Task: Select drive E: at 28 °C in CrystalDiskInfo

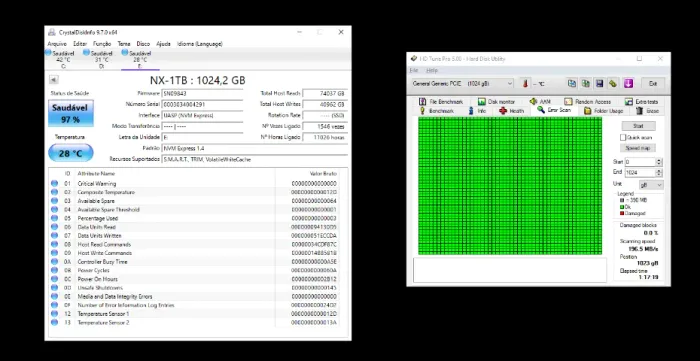Action: pos(140,59)
